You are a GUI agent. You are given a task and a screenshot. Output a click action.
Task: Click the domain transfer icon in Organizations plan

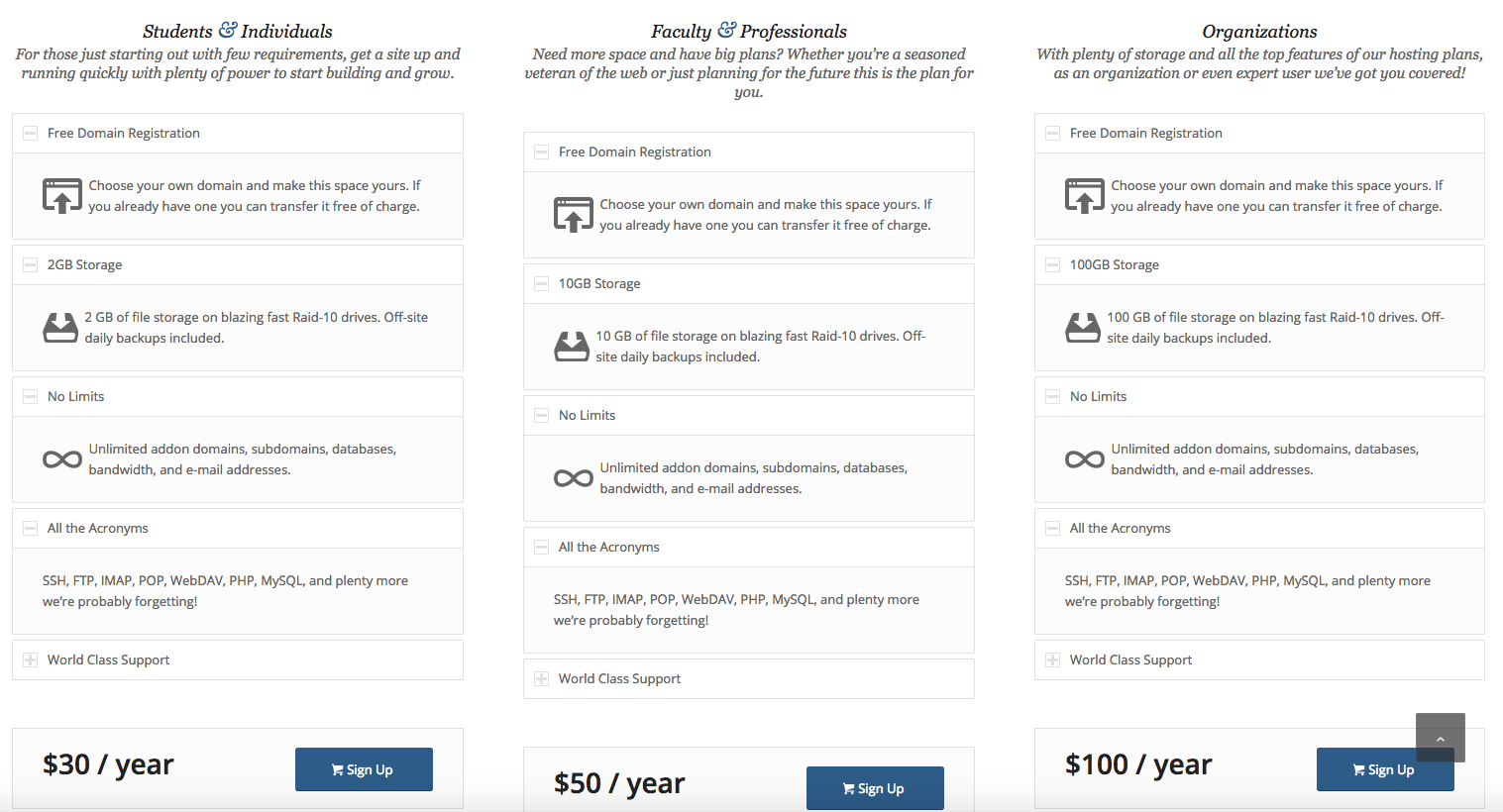[x=1085, y=196]
